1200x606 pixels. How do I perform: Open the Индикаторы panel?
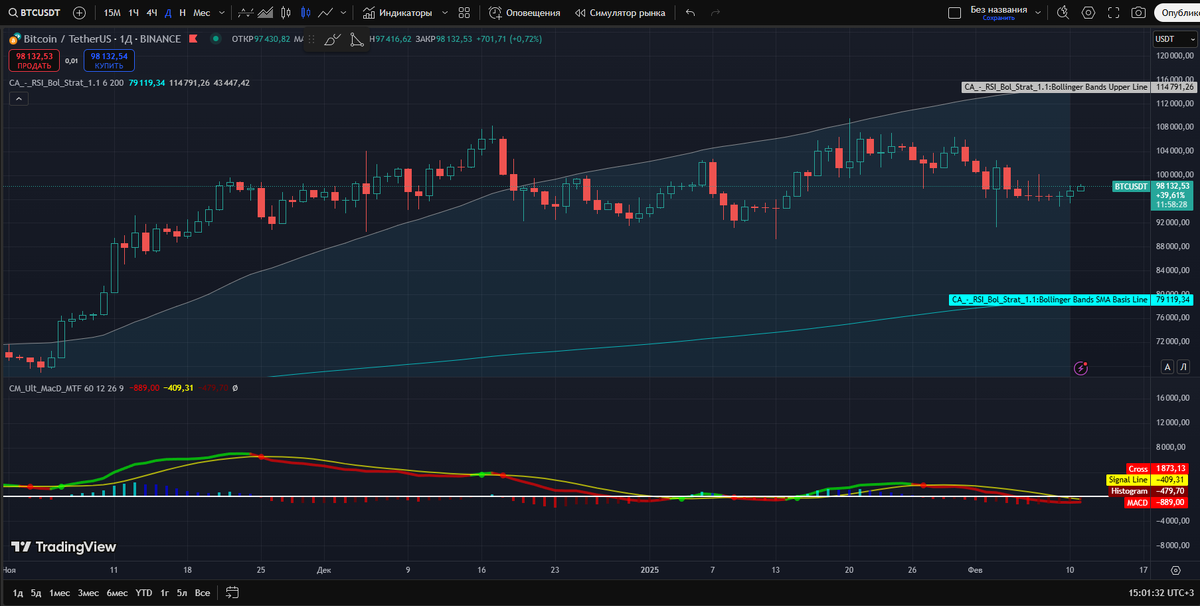point(397,13)
